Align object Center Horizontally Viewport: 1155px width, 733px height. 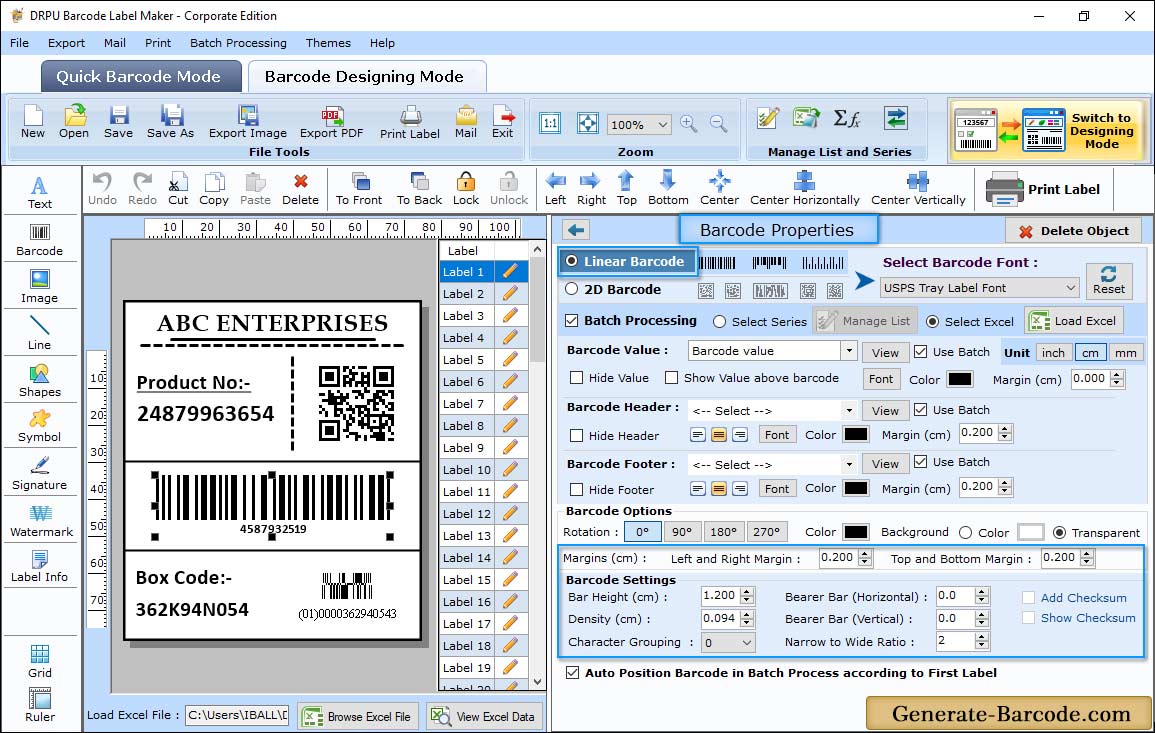click(804, 189)
